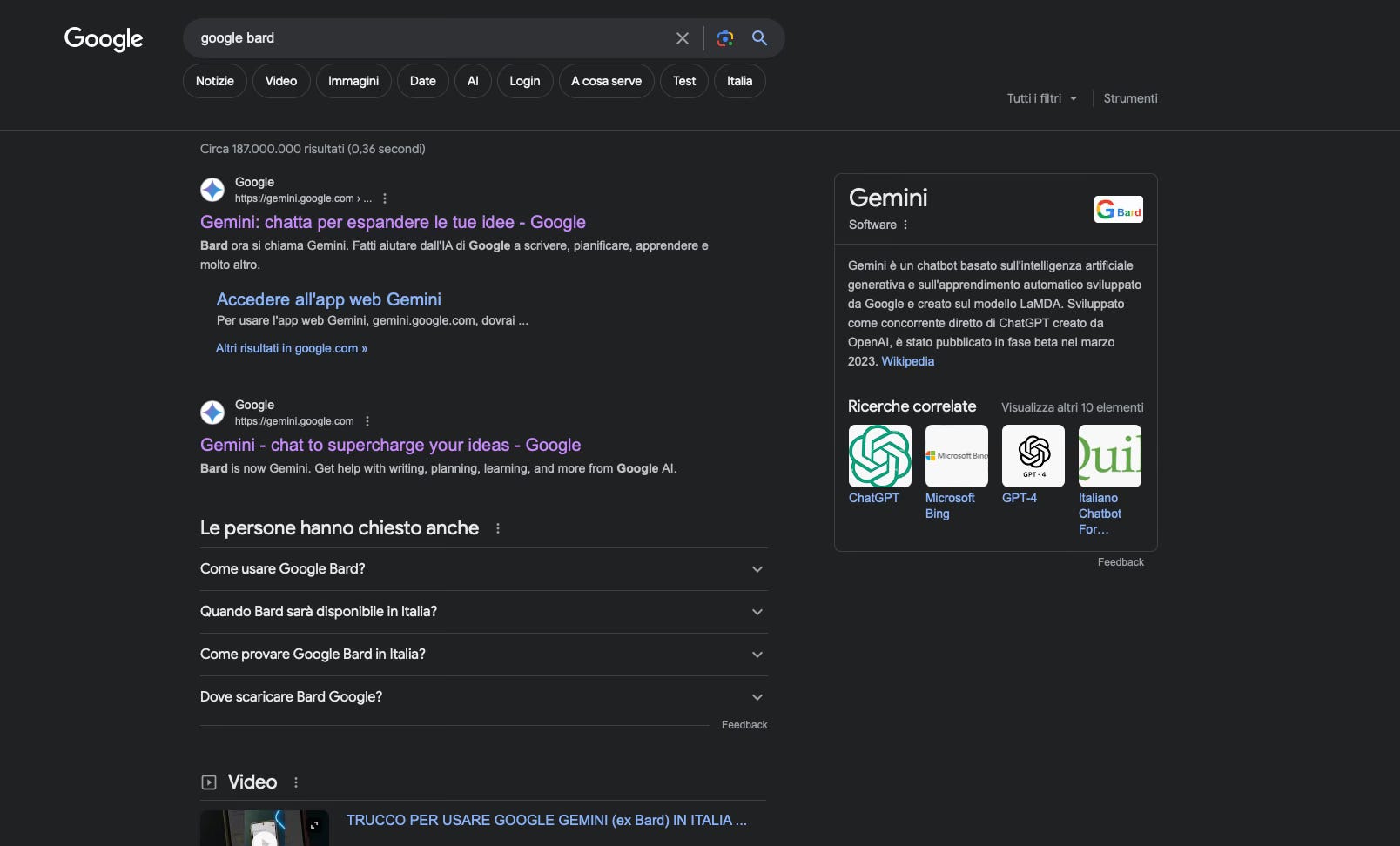Click the Bard logo in Gemini panel
This screenshot has width=1400, height=846.
(1119, 210)
